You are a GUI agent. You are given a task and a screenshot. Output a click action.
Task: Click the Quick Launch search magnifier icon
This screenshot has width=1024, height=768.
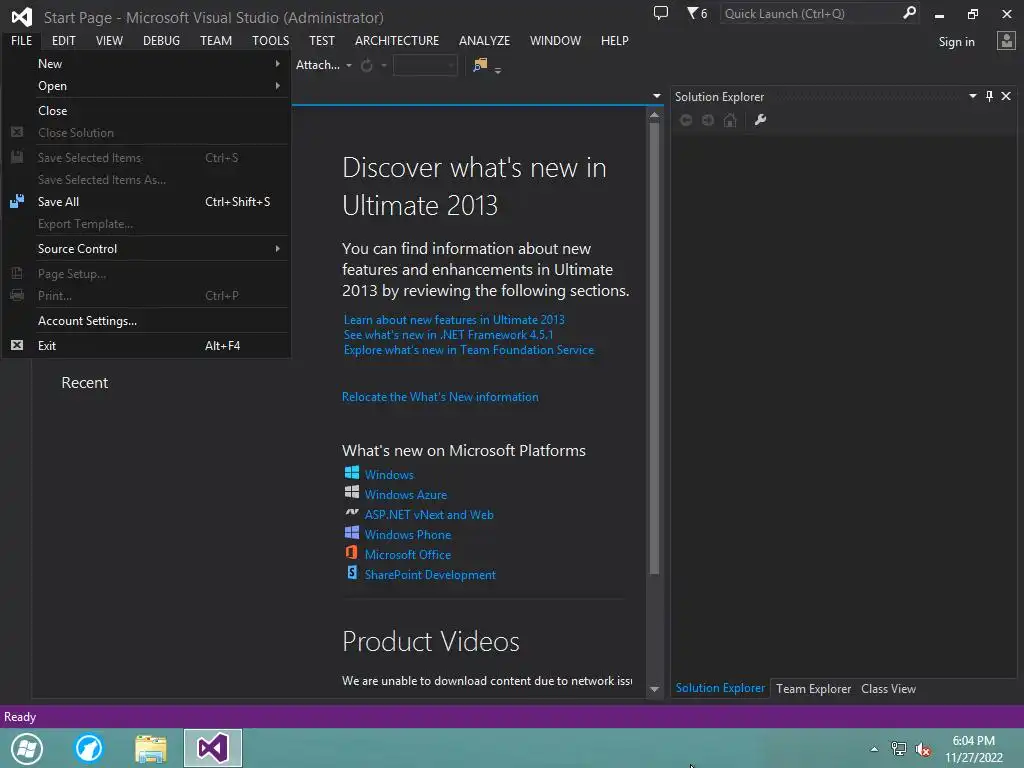pos(909,13)
